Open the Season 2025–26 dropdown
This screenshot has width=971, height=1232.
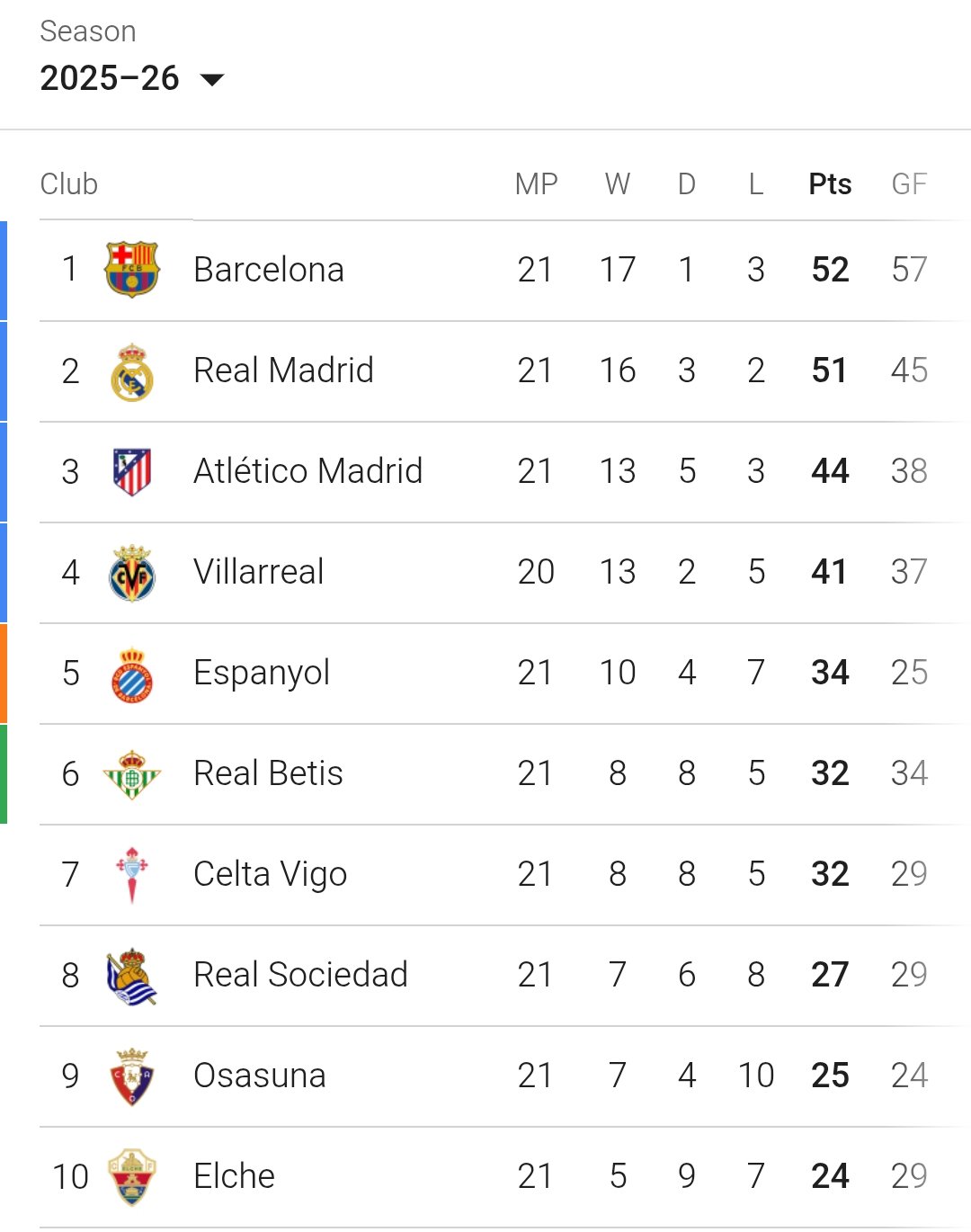point(110,78)
